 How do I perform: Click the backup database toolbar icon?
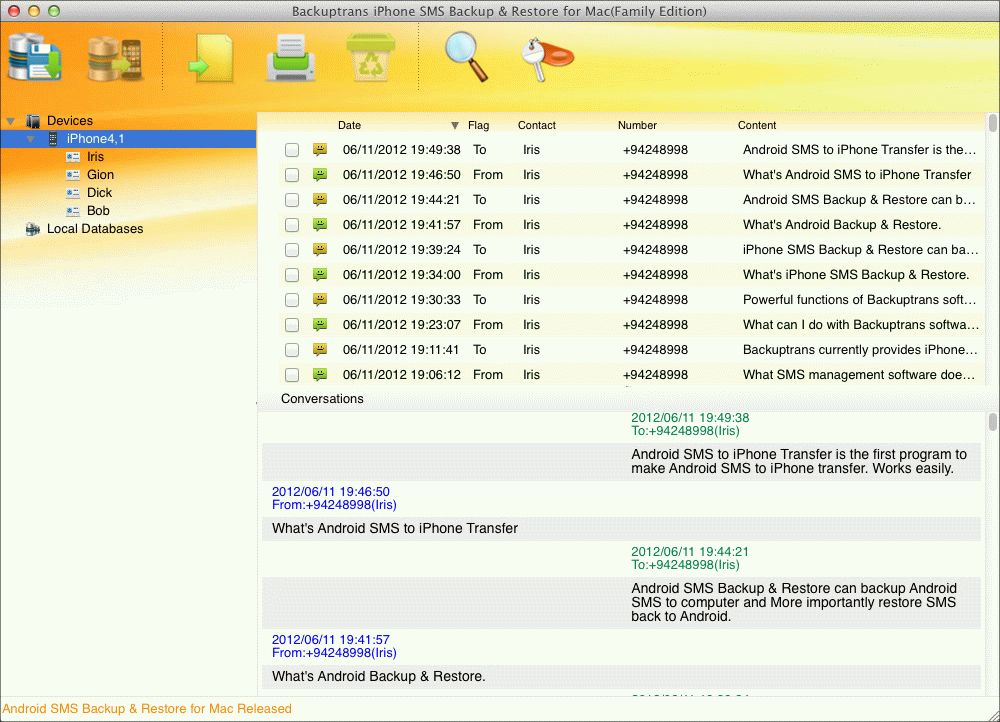(33, 57)
